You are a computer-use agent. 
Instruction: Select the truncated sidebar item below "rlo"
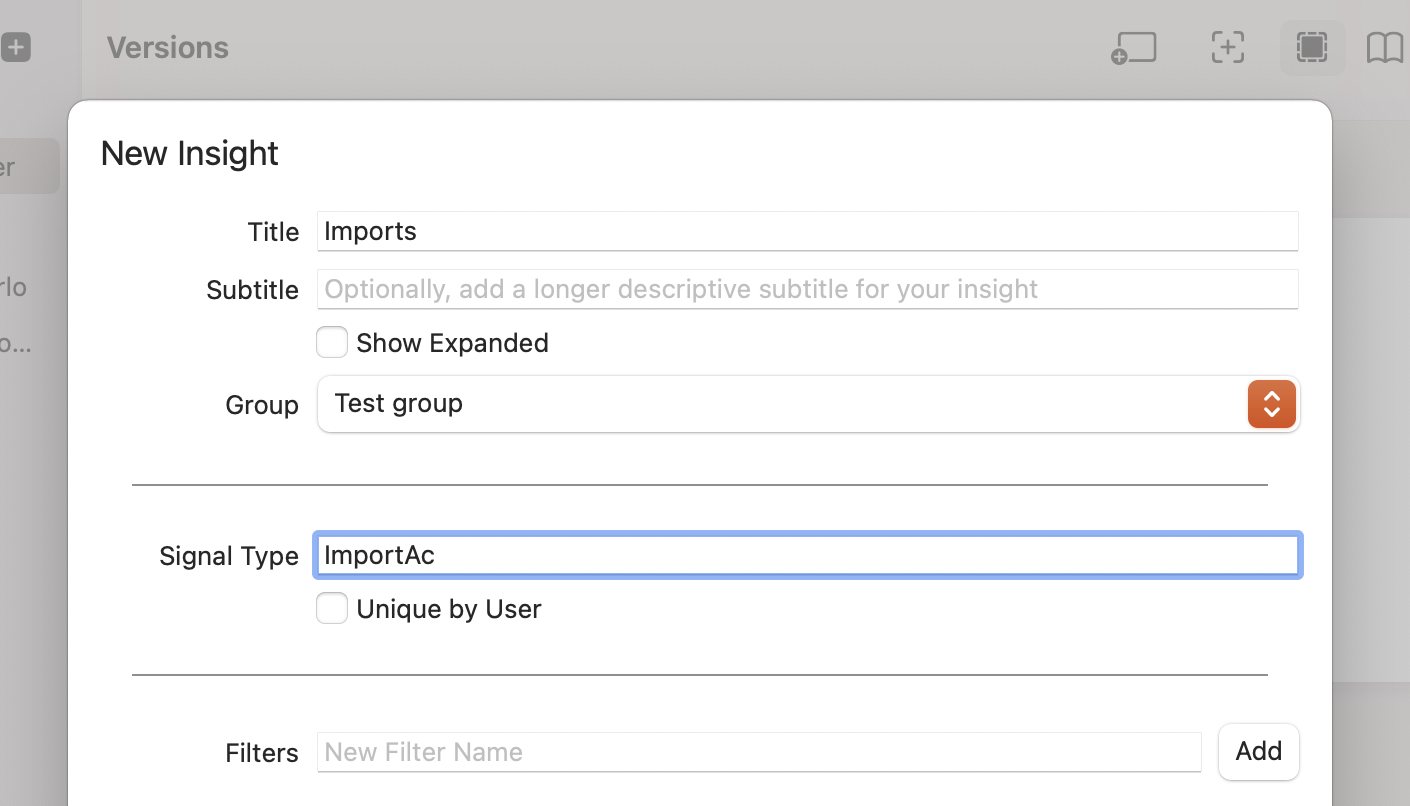coord(15,344)
